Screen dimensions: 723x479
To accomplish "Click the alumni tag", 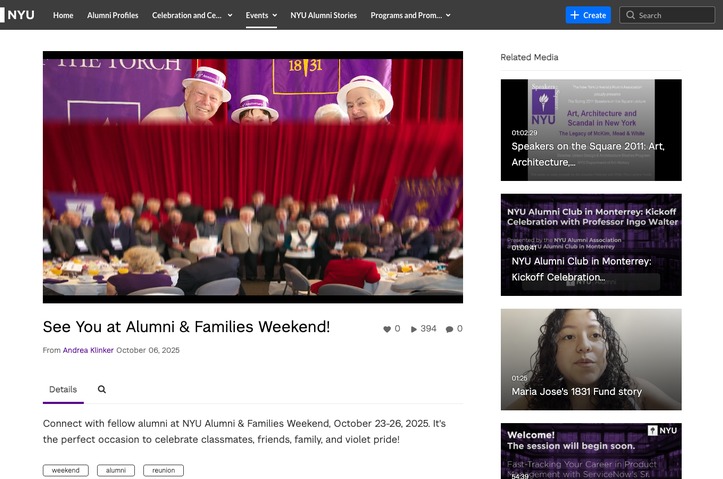I will click(116, 470).
